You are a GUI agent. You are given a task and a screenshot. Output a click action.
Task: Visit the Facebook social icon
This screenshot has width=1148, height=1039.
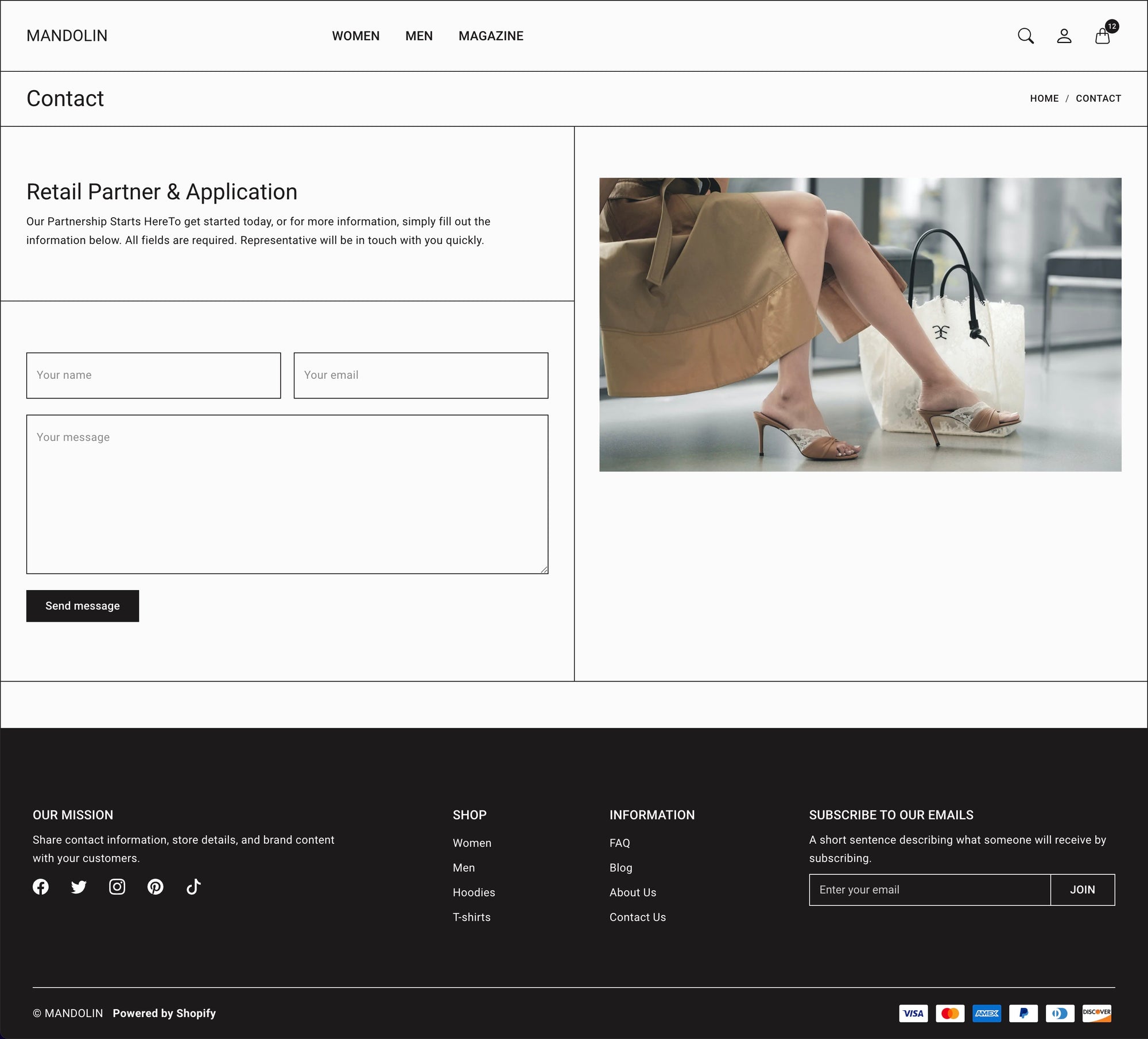[41, 887]
